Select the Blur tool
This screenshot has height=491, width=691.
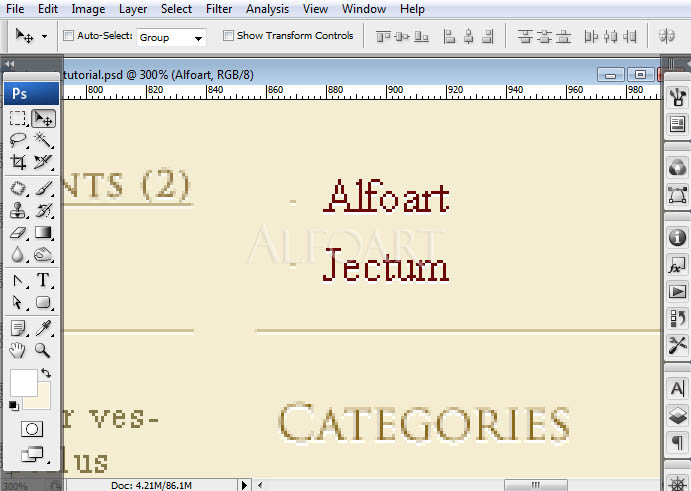[x=18, y=254]
